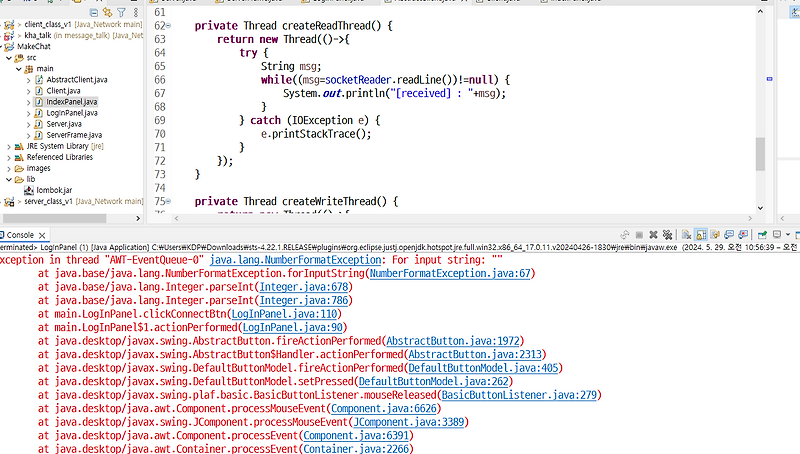This screenshot has height=454, width=800.
Task: Click main package icon
Action: (29, 69)
